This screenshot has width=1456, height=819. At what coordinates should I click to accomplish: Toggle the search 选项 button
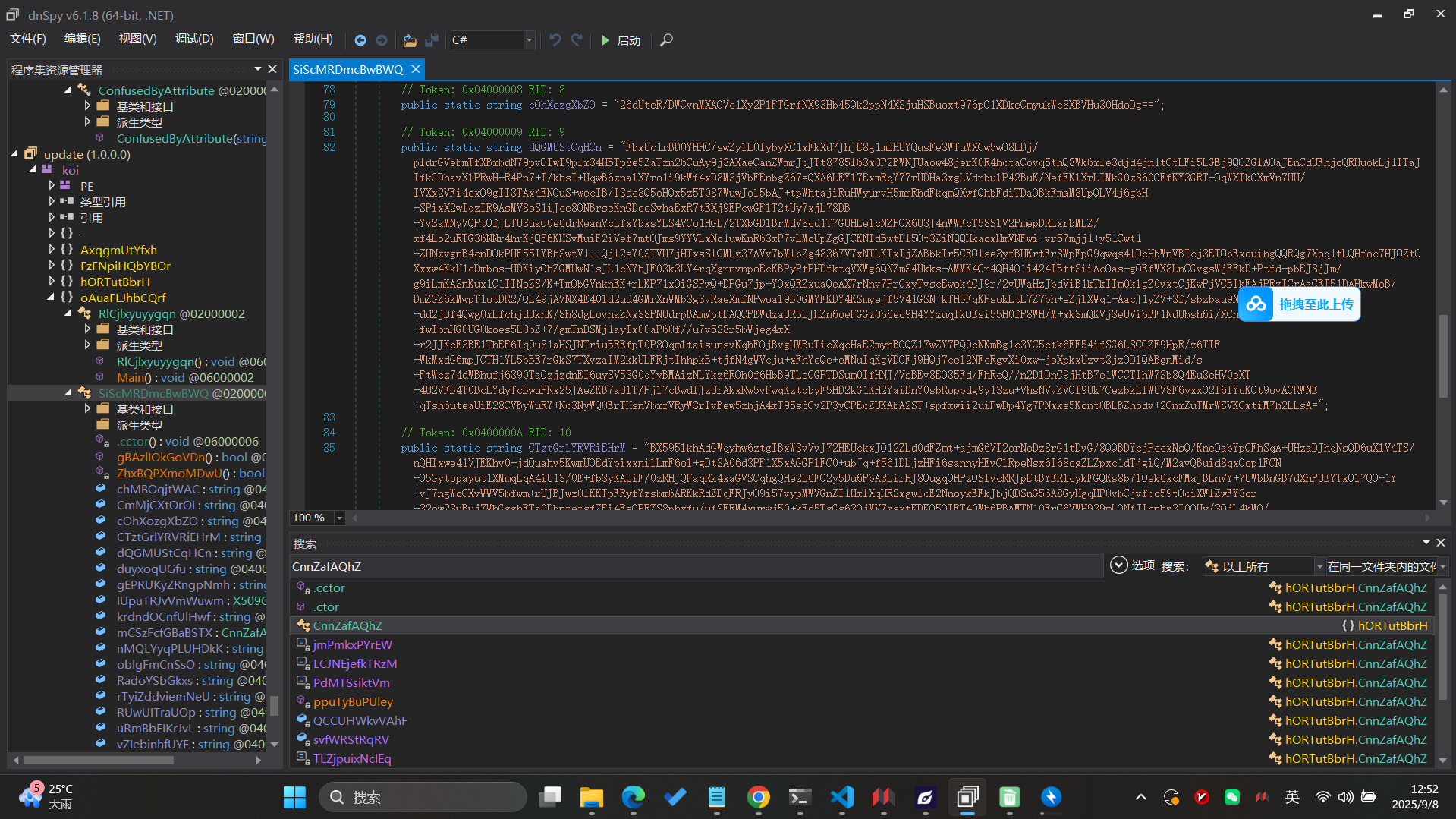[1132, 565]
